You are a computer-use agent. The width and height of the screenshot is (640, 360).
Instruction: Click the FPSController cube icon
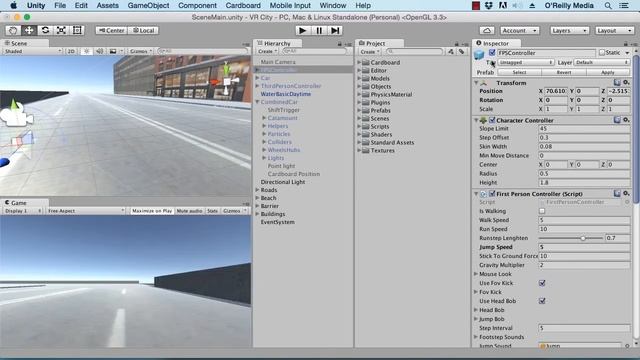(x=479, y=55)
